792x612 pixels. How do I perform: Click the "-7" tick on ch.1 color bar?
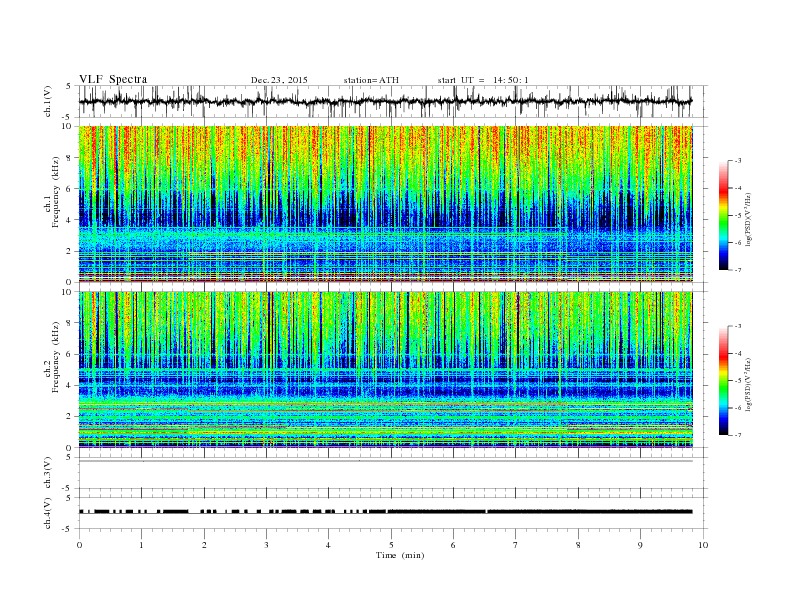(738, 270)
